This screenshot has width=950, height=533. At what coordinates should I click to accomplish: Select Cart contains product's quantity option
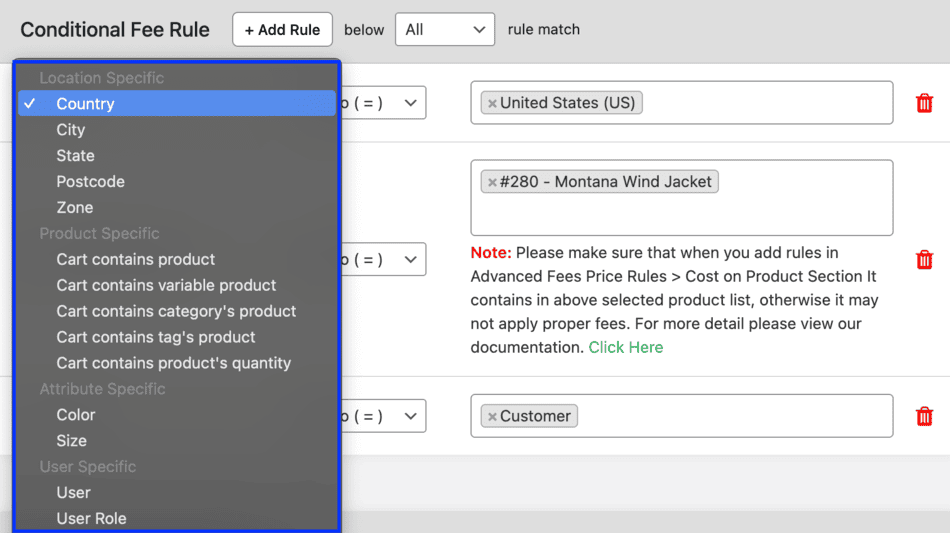click(176, 363)
